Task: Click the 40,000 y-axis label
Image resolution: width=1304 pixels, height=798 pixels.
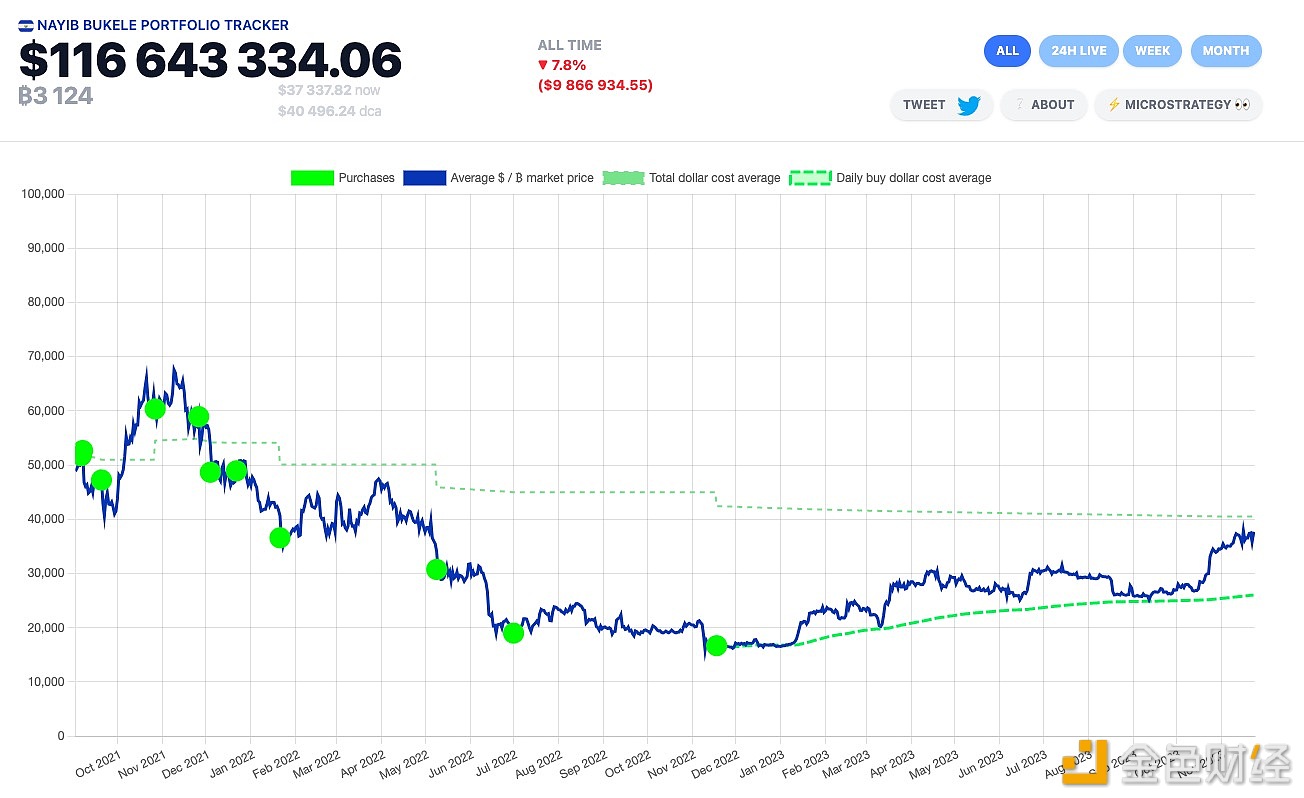Action: (x=46, y=519)
